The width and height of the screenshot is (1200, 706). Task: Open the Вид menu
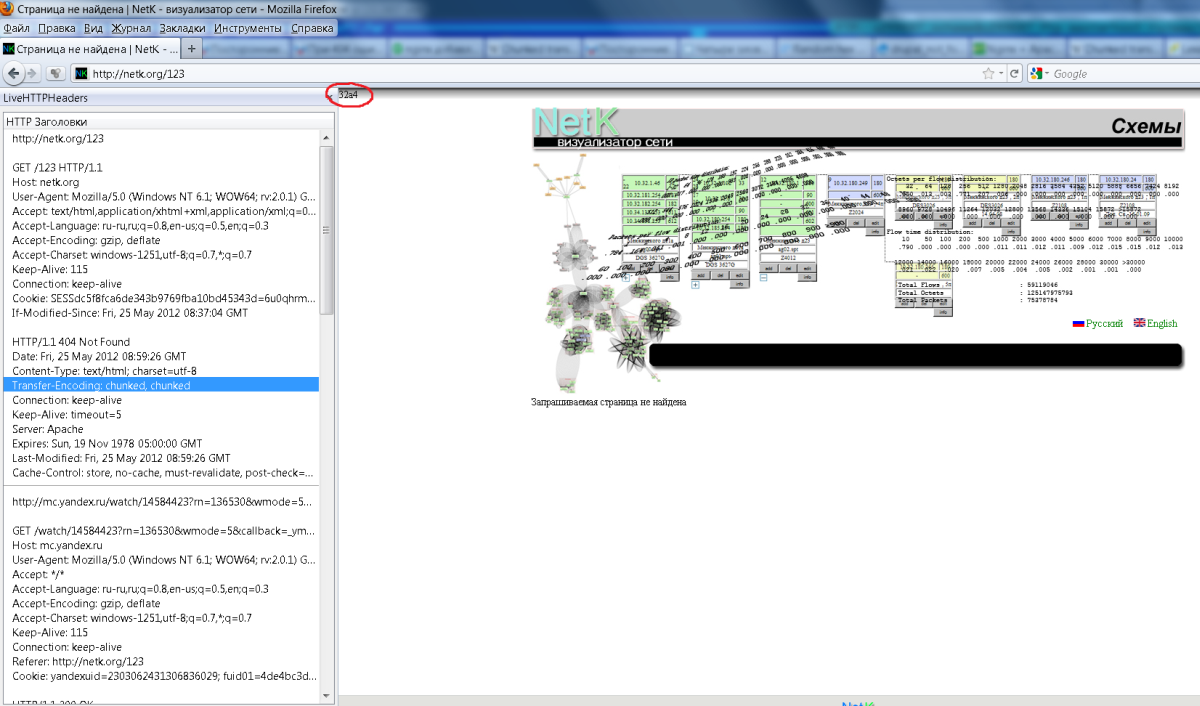click(x=93, y=28)
